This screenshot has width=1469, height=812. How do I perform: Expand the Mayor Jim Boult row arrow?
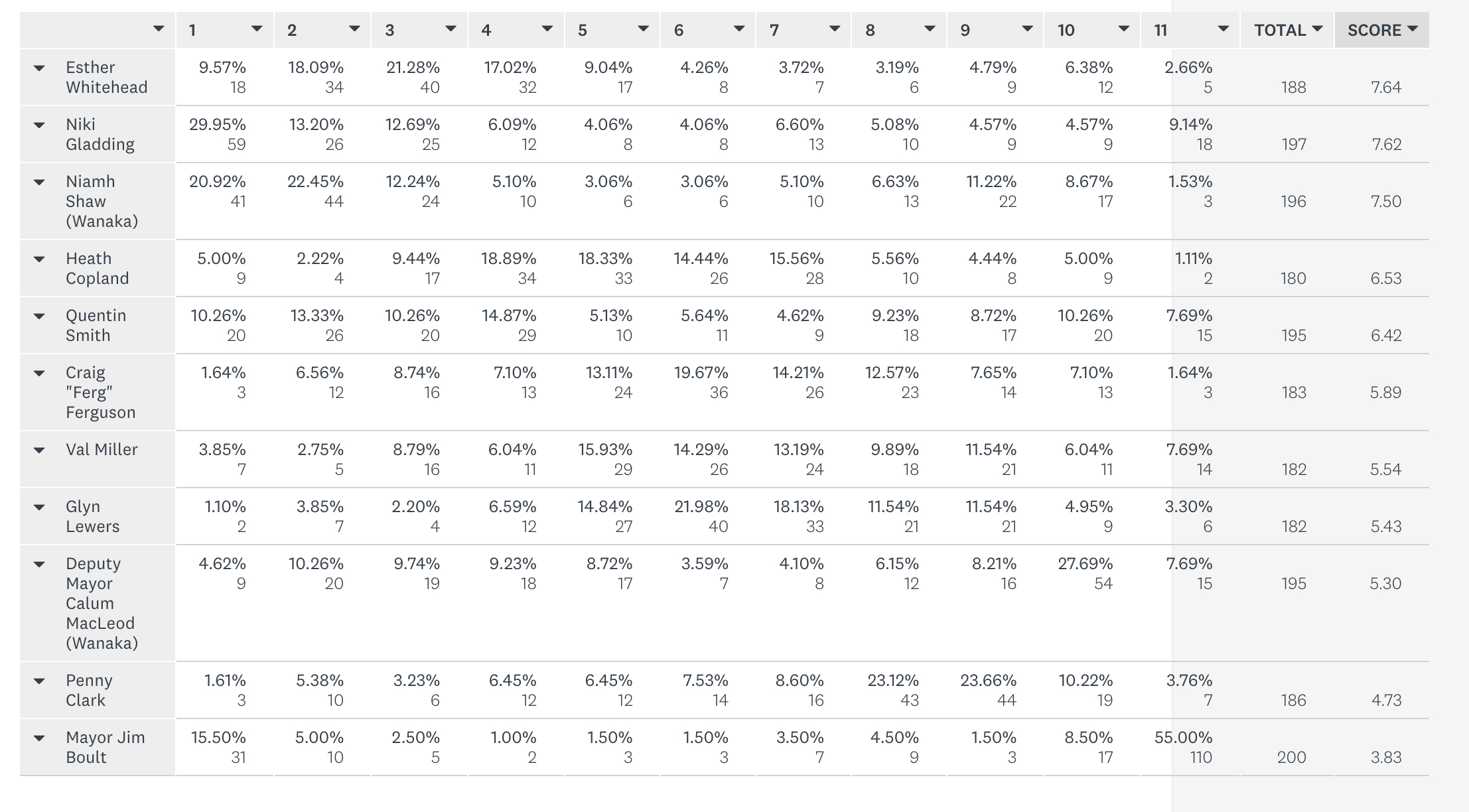point(39,738)
